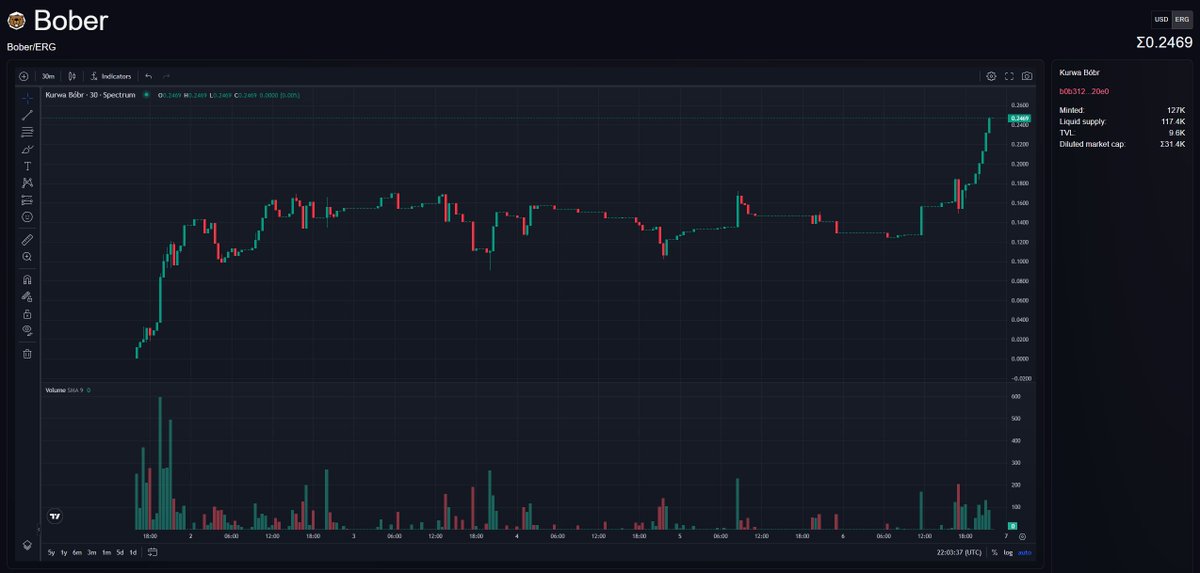Select the ruler measure tool
This screenshot has width=1200, height=573.
tap(27, 240)
